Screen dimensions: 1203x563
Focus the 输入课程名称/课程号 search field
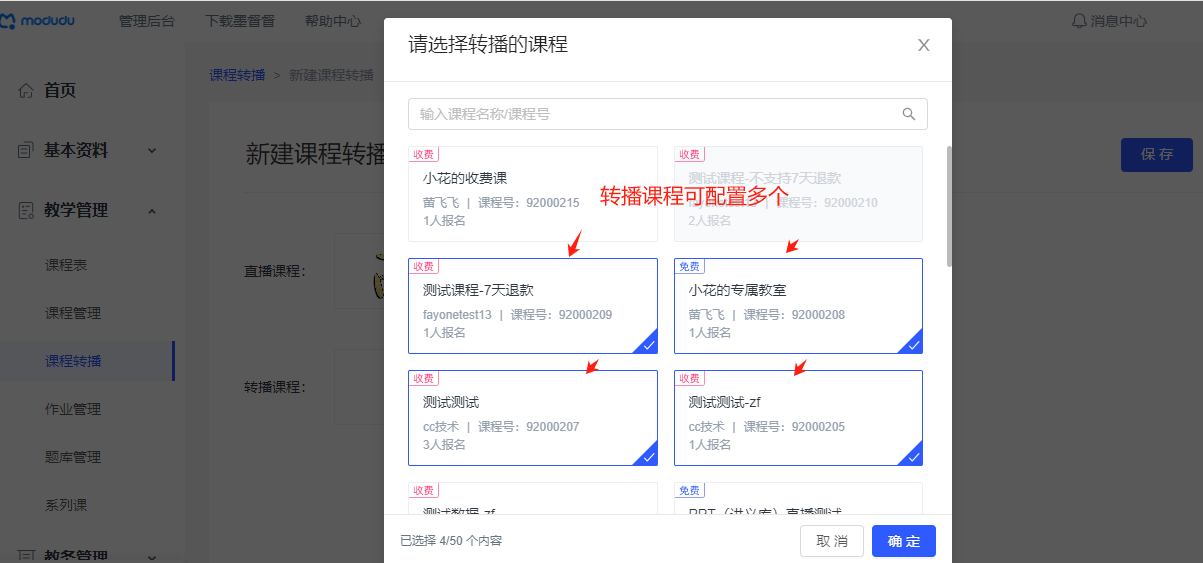pyautogui.click(x=668, y=114)
